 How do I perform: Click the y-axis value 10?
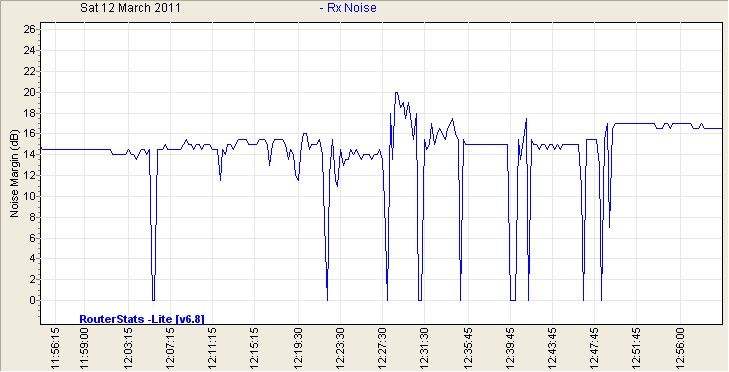pyautogui.click(x=29, y=196)
